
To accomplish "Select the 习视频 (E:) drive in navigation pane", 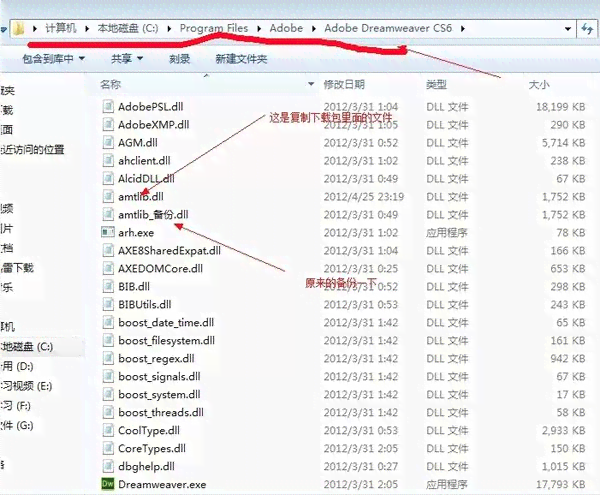I will [26, 386].
